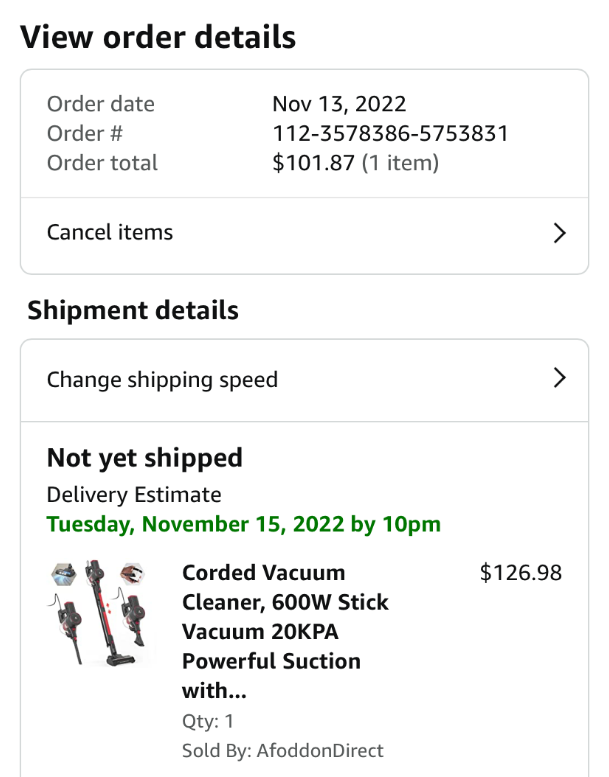This screenshot has width=609, height=777.
Task: Open the Corded Vacuum Cleaner product title
Action: click(x=285, y=631)
